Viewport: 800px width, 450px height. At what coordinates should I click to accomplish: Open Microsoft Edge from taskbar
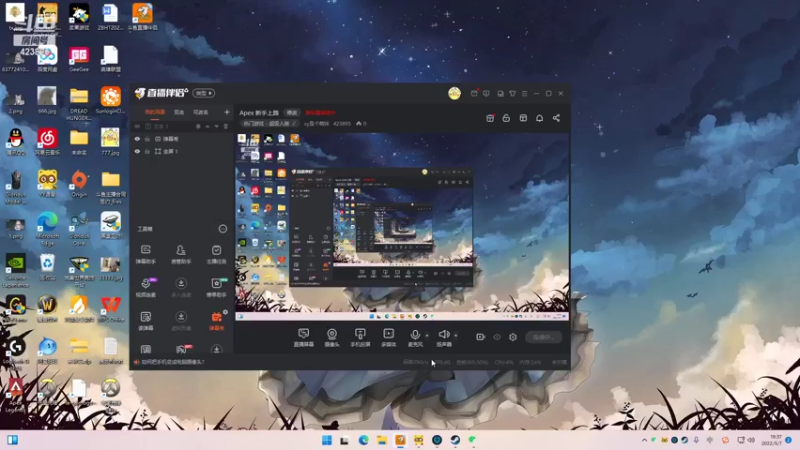(x=363, y=440)
